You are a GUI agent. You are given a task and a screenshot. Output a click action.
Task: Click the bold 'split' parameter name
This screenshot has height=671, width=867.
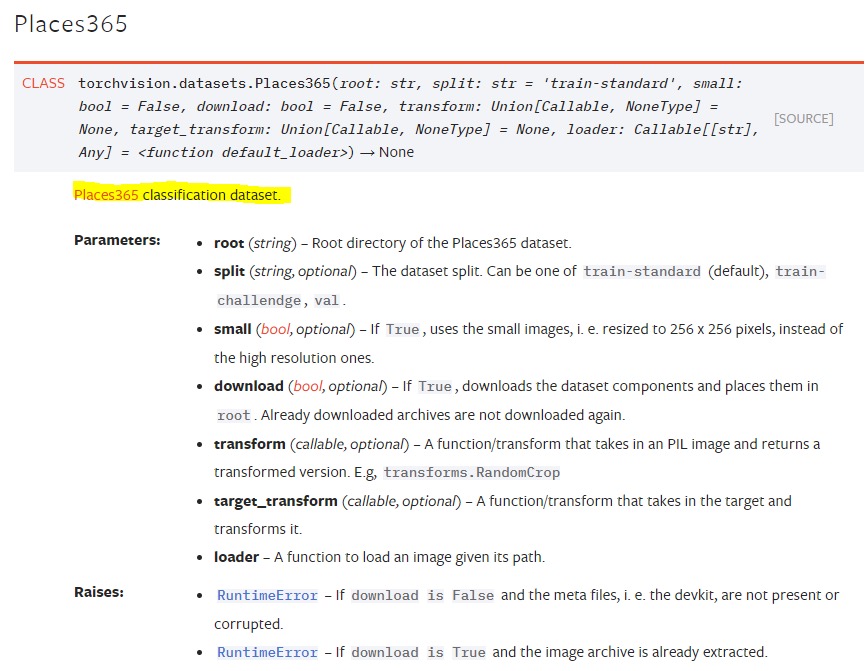[229, 271]
